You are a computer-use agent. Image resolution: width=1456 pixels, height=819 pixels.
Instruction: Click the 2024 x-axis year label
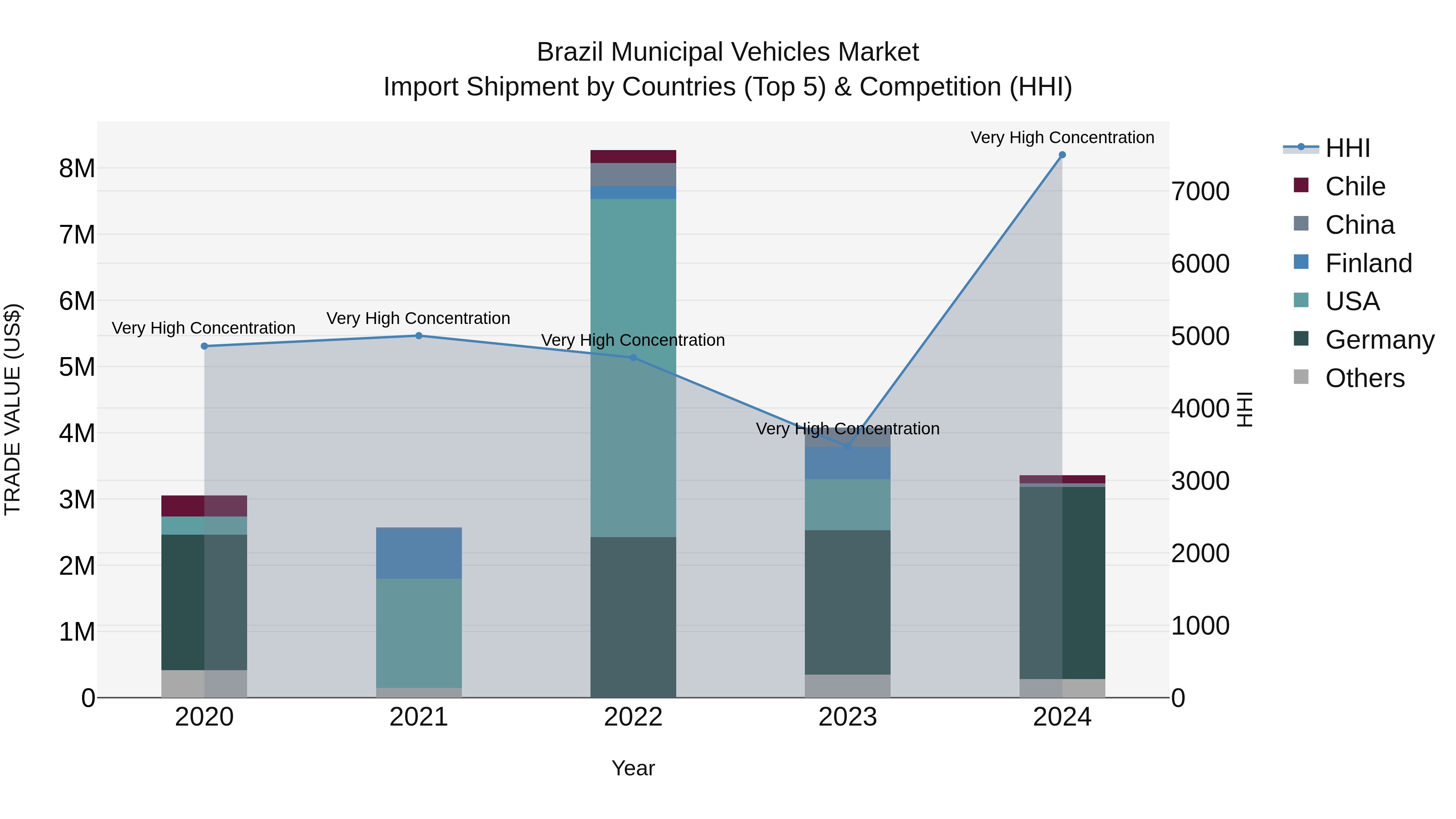[x=1062, y=717]
